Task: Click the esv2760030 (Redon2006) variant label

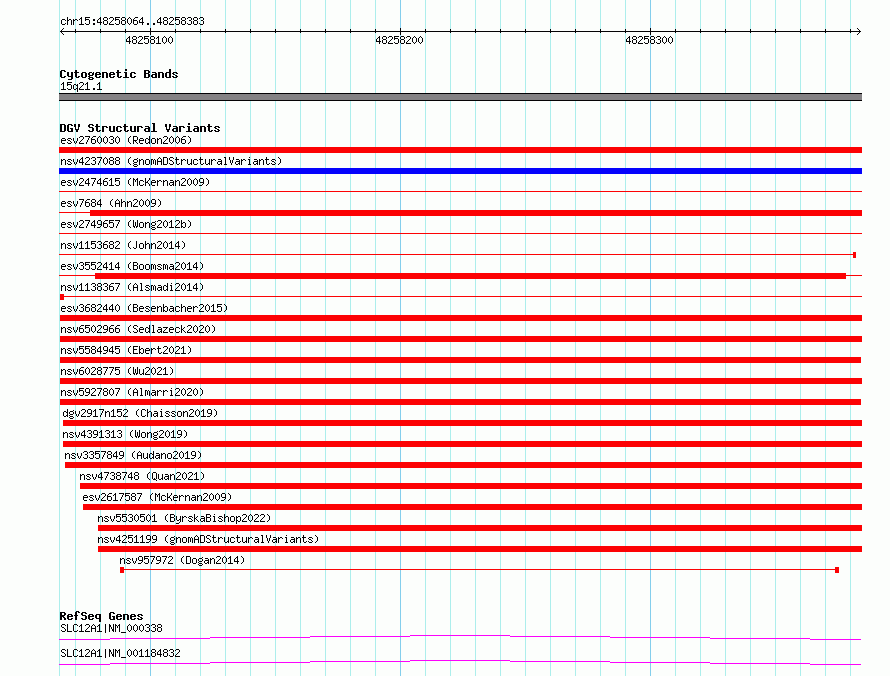Action: click(126, 140)
